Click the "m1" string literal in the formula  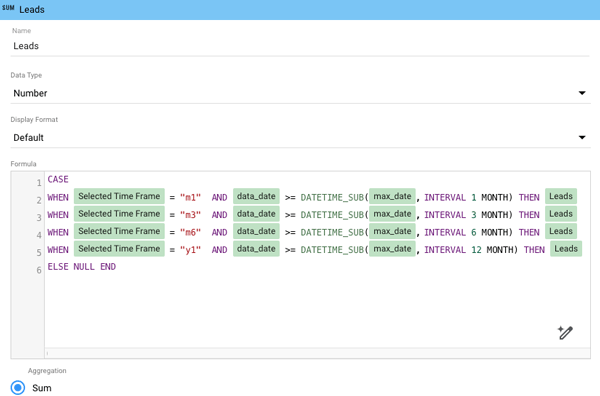pos(190,197)
